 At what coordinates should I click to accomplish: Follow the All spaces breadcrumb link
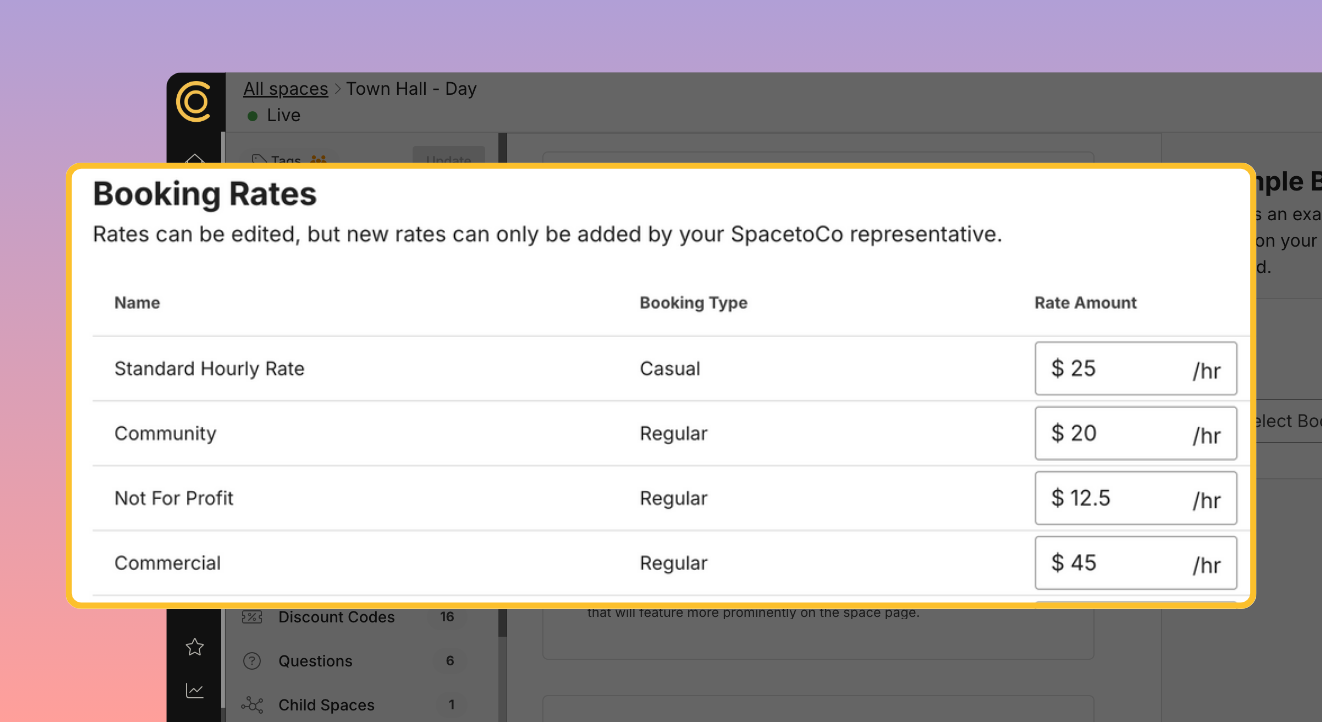pos(286,89)
